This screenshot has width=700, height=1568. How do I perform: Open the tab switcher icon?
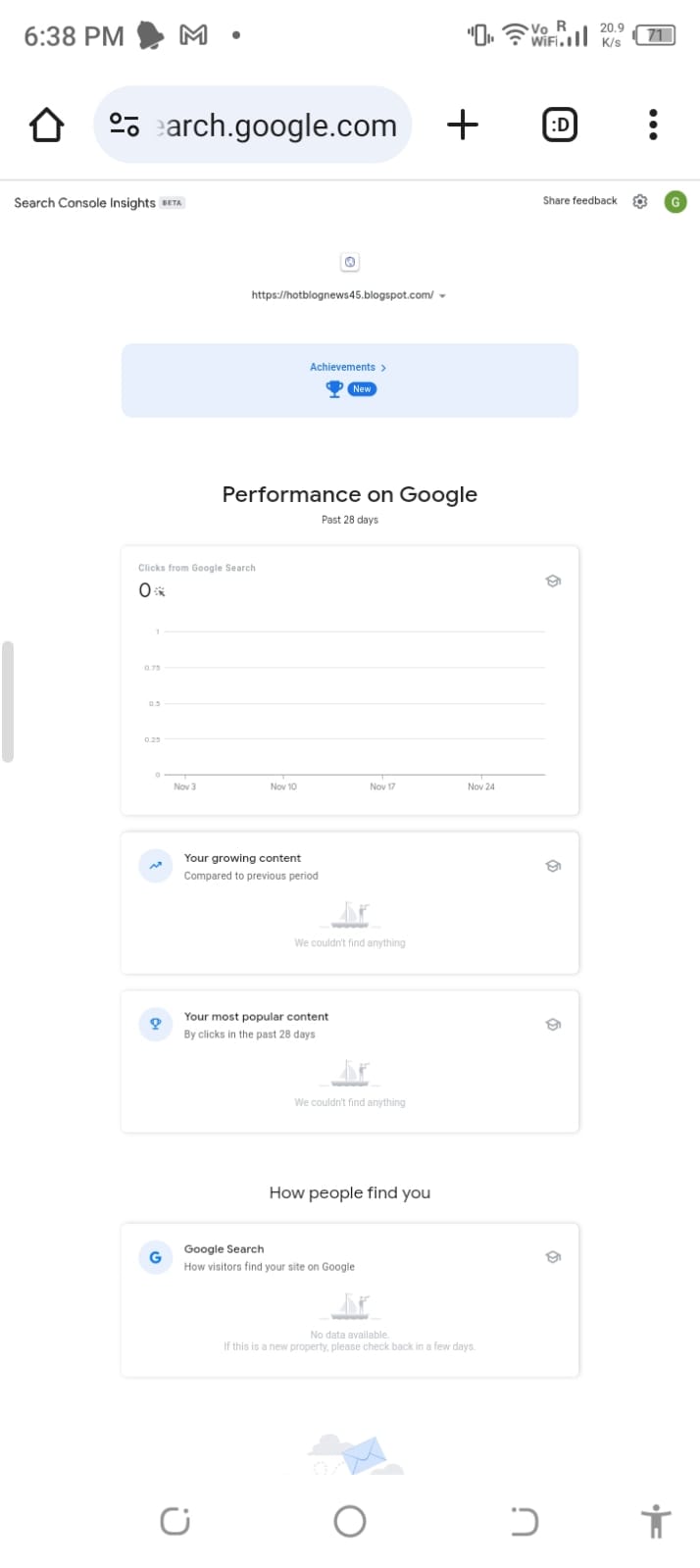(560, 125)
